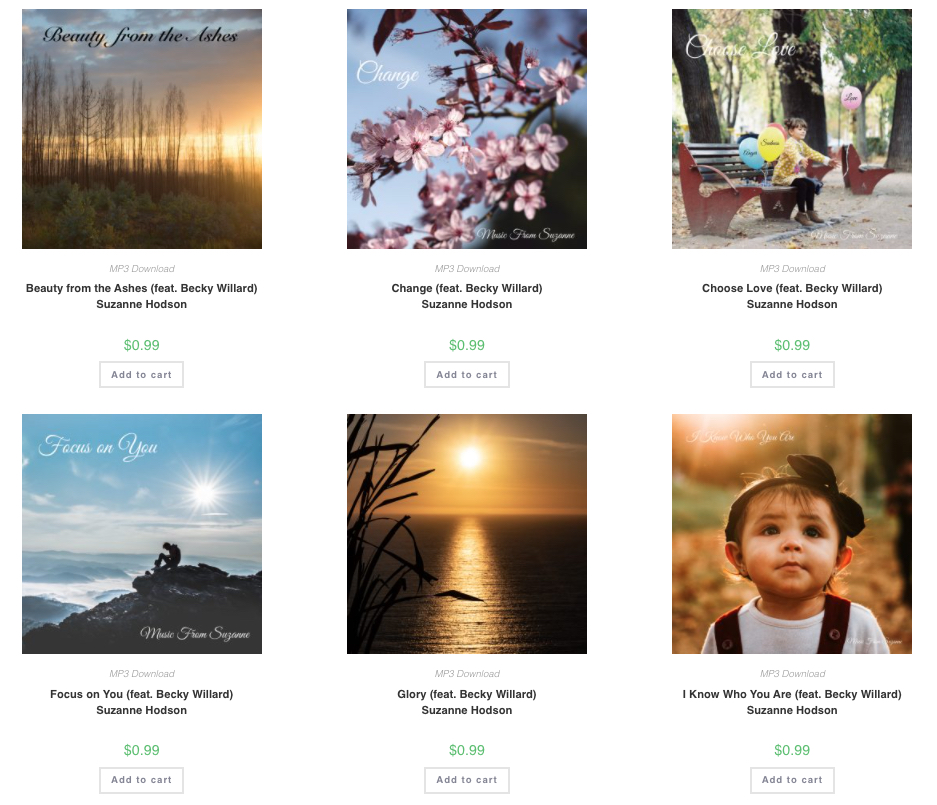Screen dimensions: 937x805
Task: Open the Change cherry blossom cover image
Action: (x=467, y=128)
